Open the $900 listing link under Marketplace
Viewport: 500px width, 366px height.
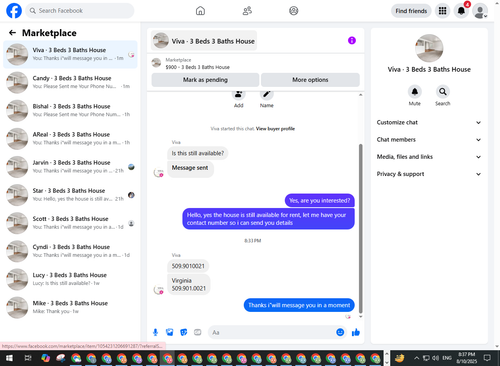tap(198, 67)
